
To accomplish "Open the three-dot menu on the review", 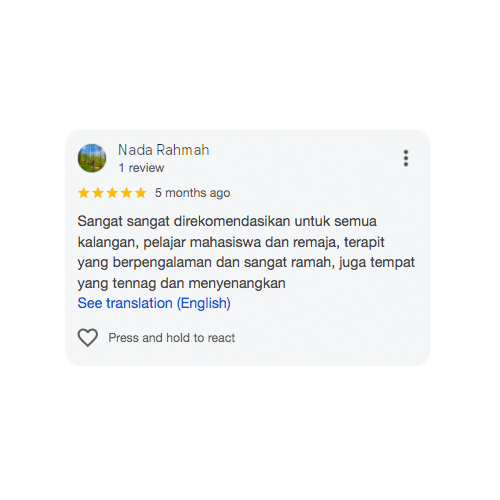I will [x=406, y=158].
